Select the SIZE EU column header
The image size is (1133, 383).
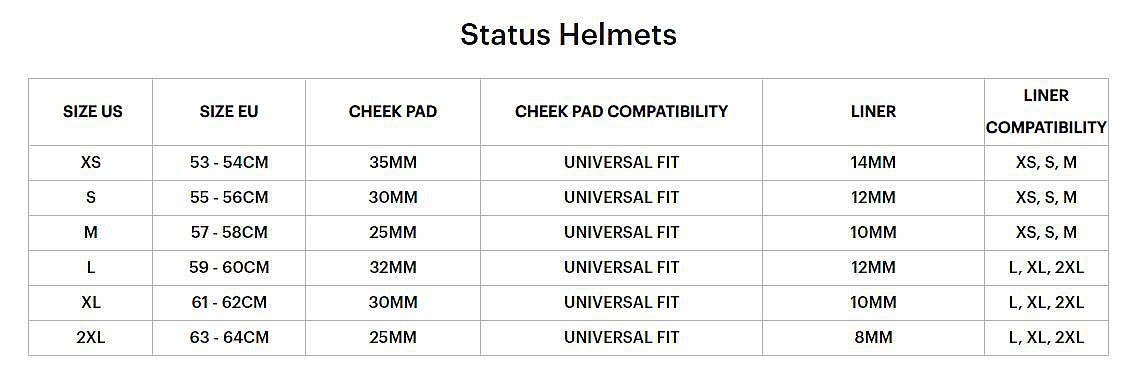pyautogui.click(x=228, y=112)
